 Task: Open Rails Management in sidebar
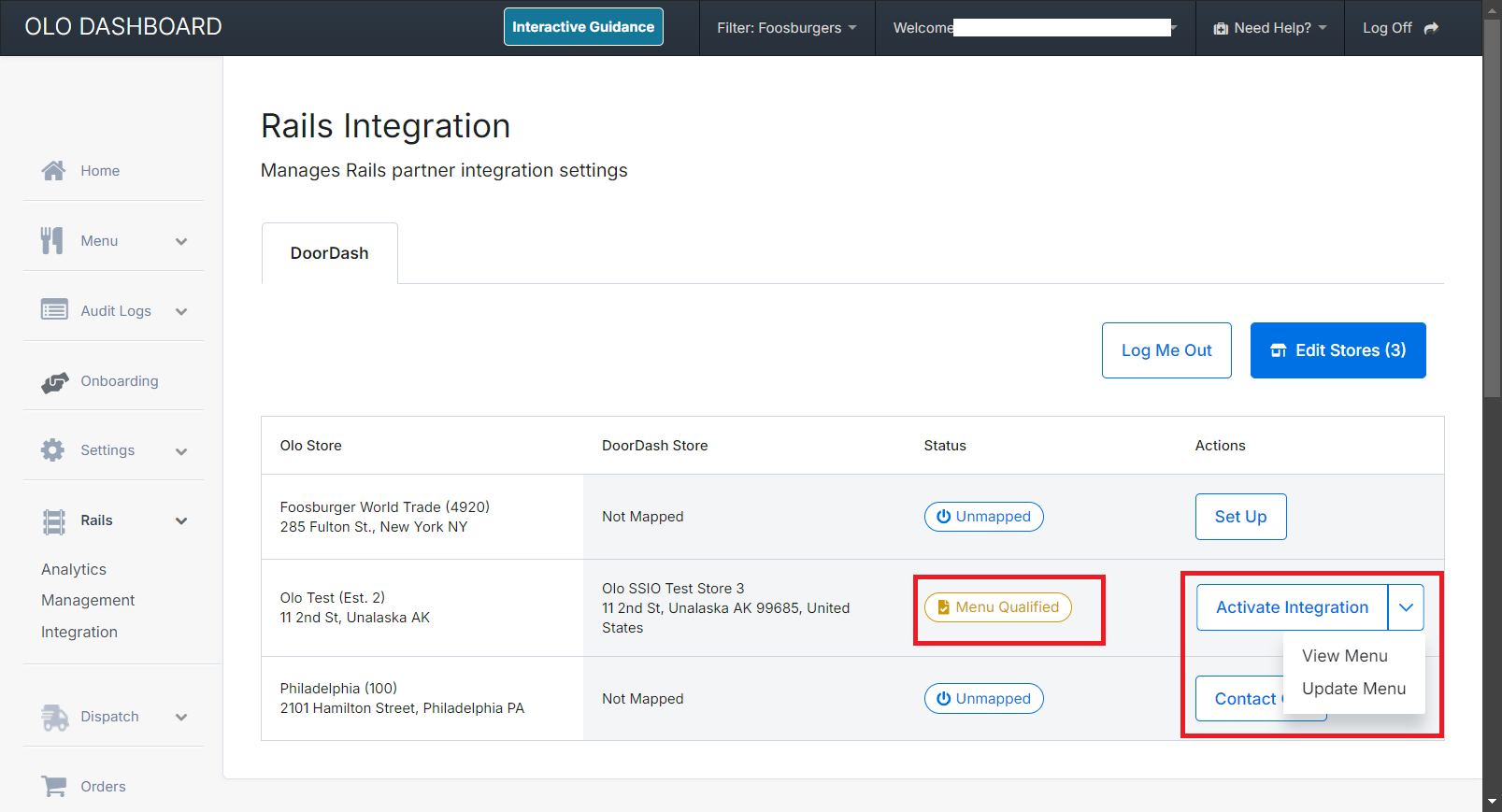(88, 600)
